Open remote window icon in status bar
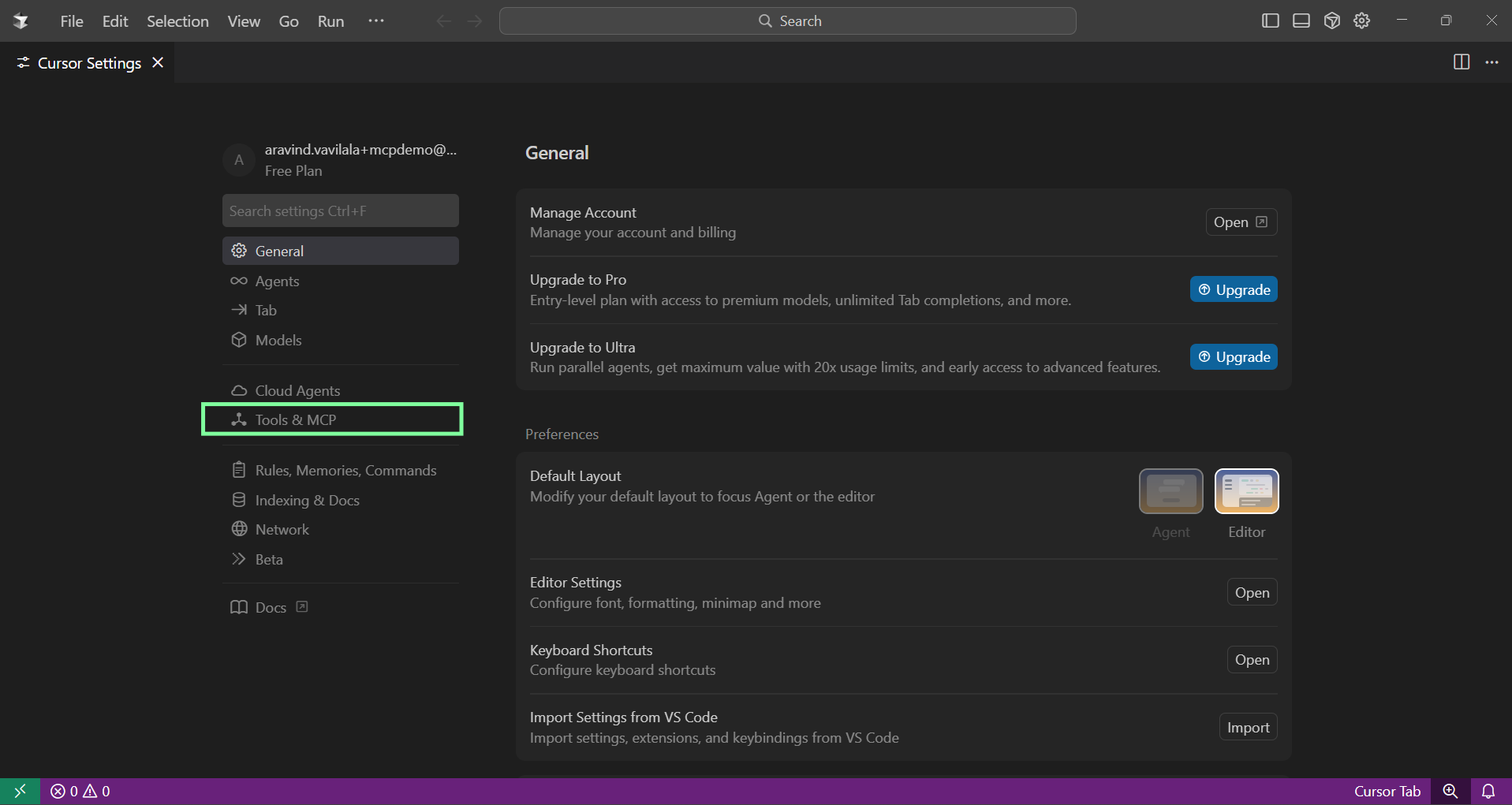 click(x=20, y=791)
